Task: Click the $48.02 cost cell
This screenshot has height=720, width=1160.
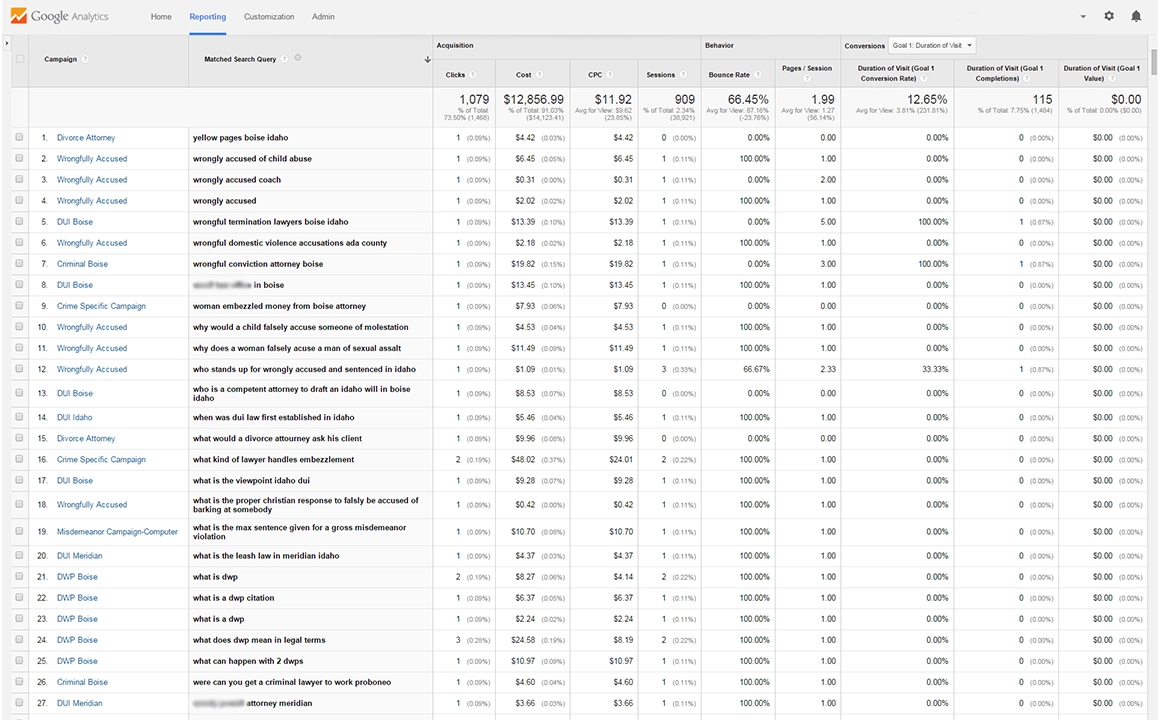Action: pos(523,460)
